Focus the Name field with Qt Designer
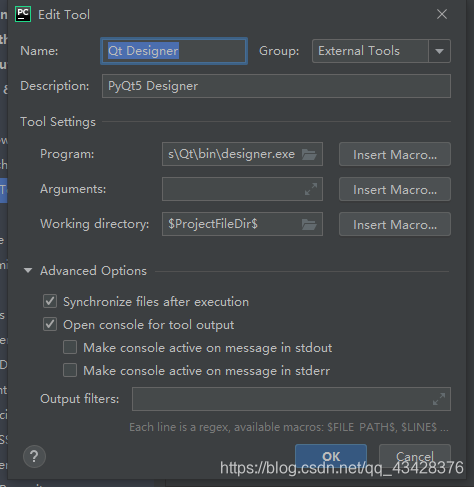The image size is (474, 487). [x=174, y=51]
